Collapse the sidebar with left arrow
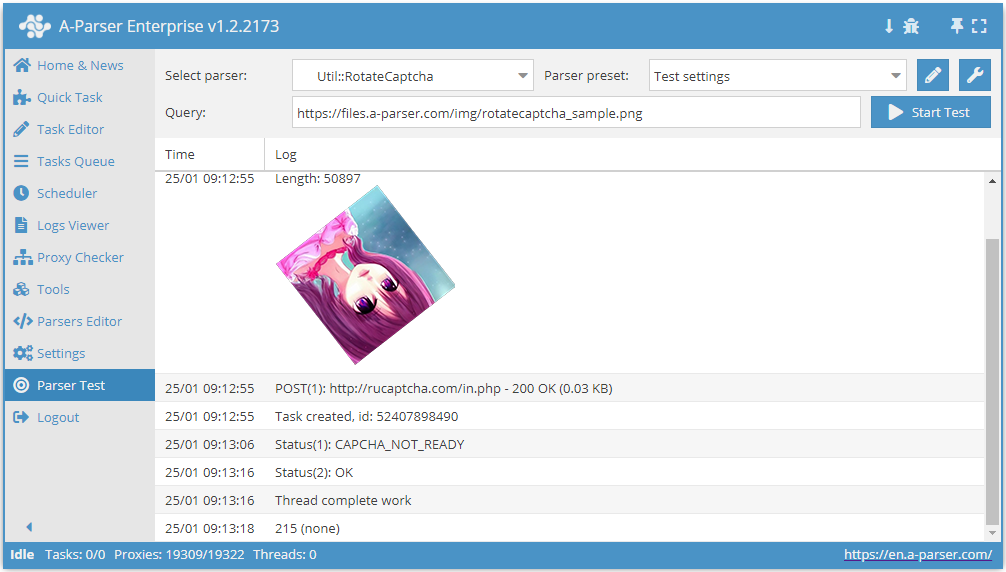Image resolution: width=1006 pixels, height=572 pixels. point(29,527)
